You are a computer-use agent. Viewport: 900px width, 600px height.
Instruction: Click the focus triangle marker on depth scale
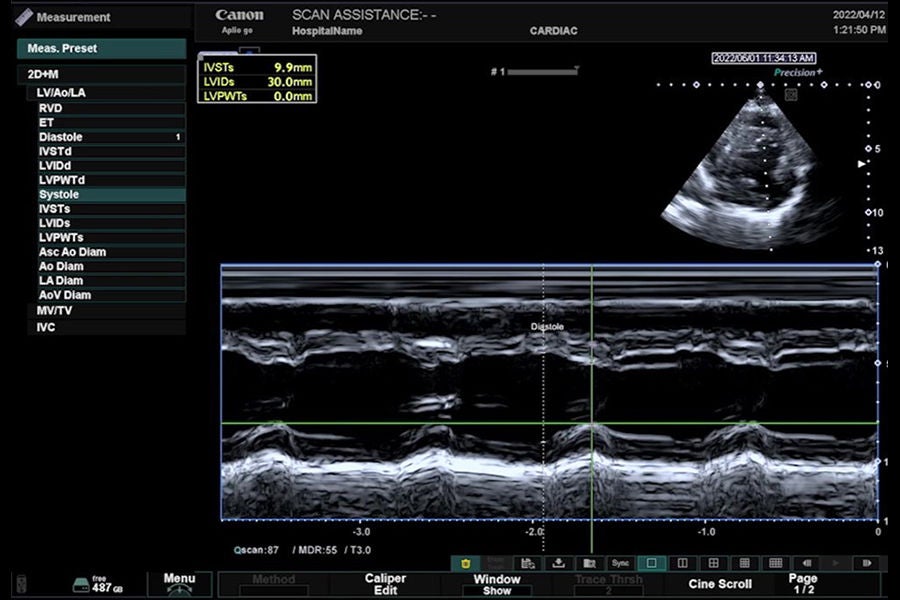click(x=862, y=164)
